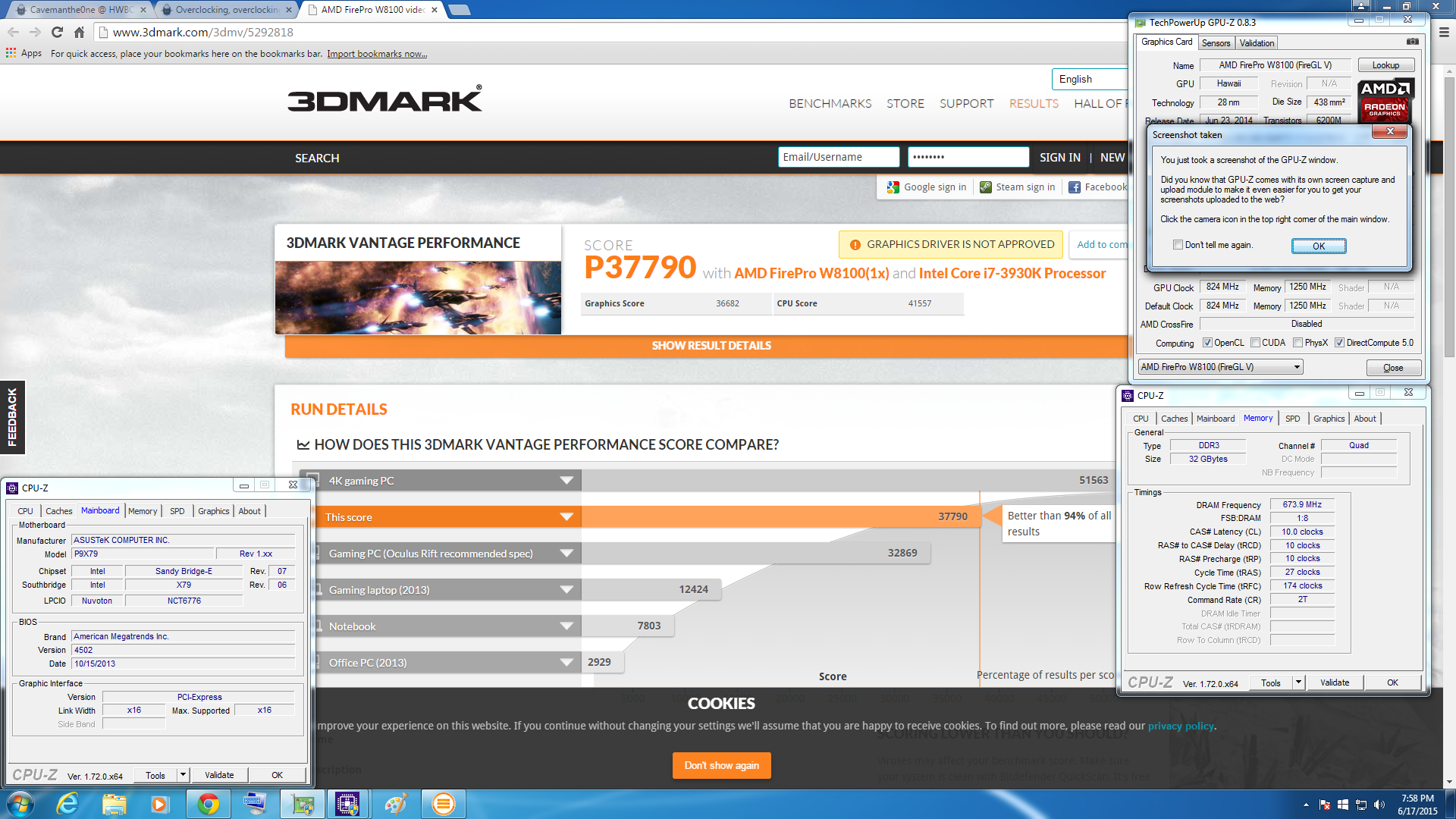The image size is (1456, 819).
Task: Open Tools dropdown arrow in Mainboard CPU-Z
Action: pyautogui.click(x=183, y=775)
